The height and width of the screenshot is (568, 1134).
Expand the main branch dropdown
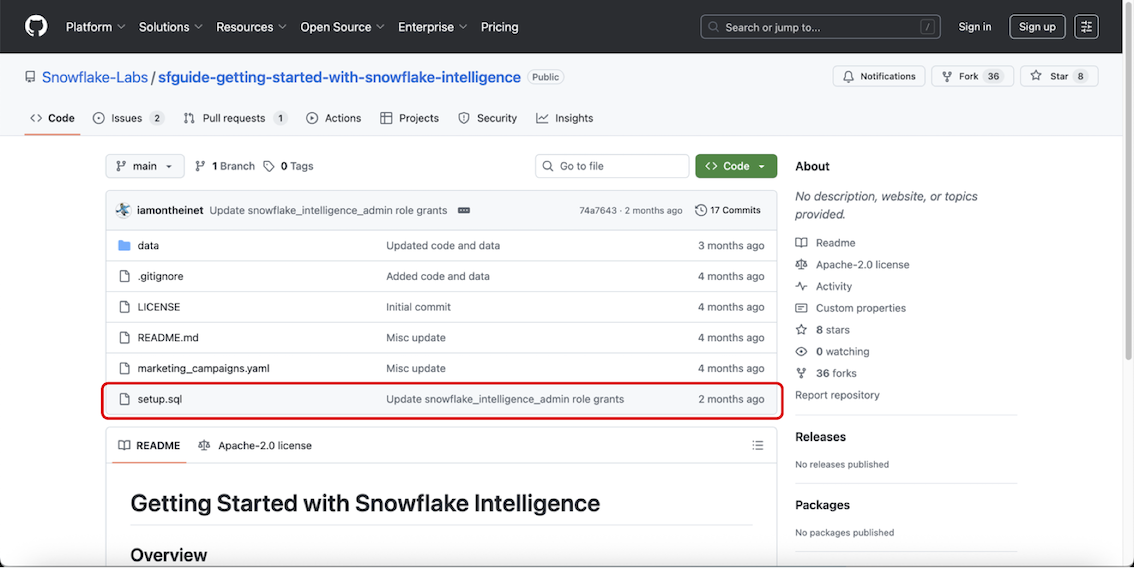click(145, 166)
